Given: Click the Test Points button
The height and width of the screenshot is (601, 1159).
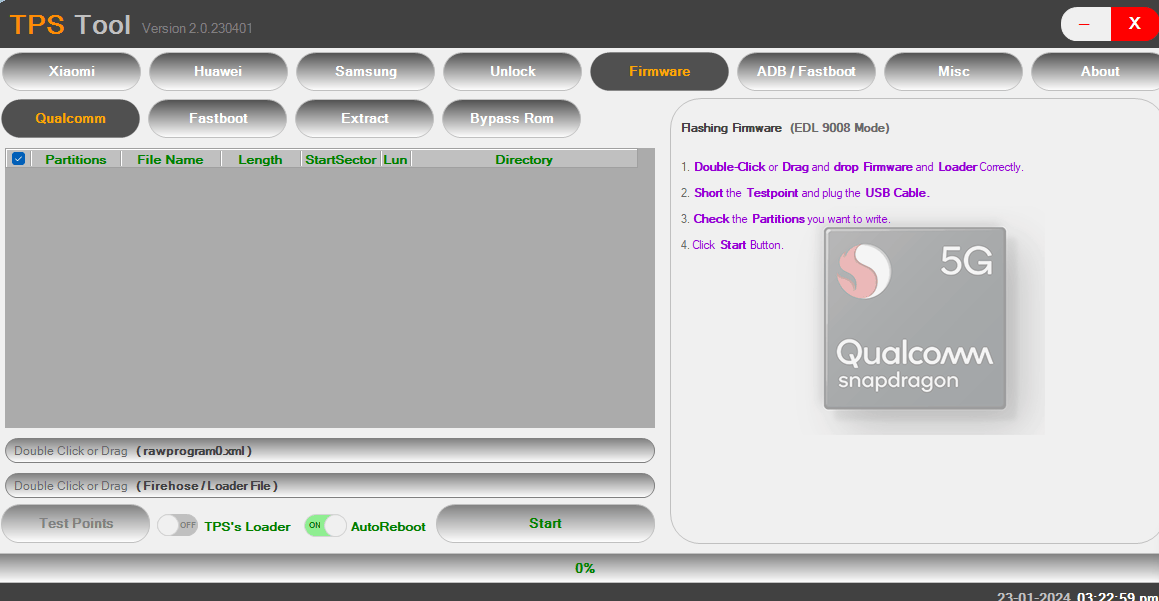Looking at the screenshot, I should pyautogui.click(x=76, y=524).
